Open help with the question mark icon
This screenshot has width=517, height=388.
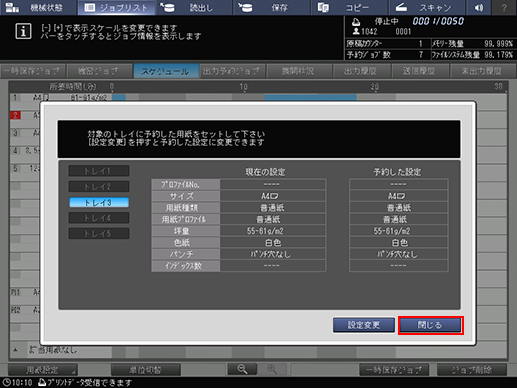[x=504, y=7]
